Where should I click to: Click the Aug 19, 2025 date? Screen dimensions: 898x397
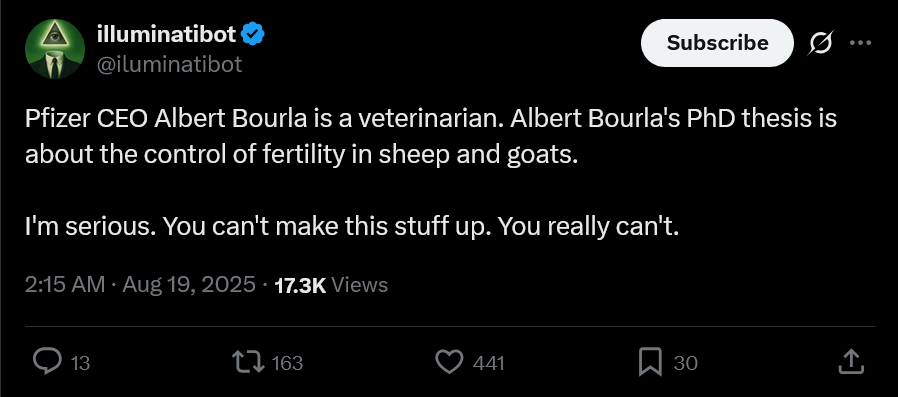point(189,285)
